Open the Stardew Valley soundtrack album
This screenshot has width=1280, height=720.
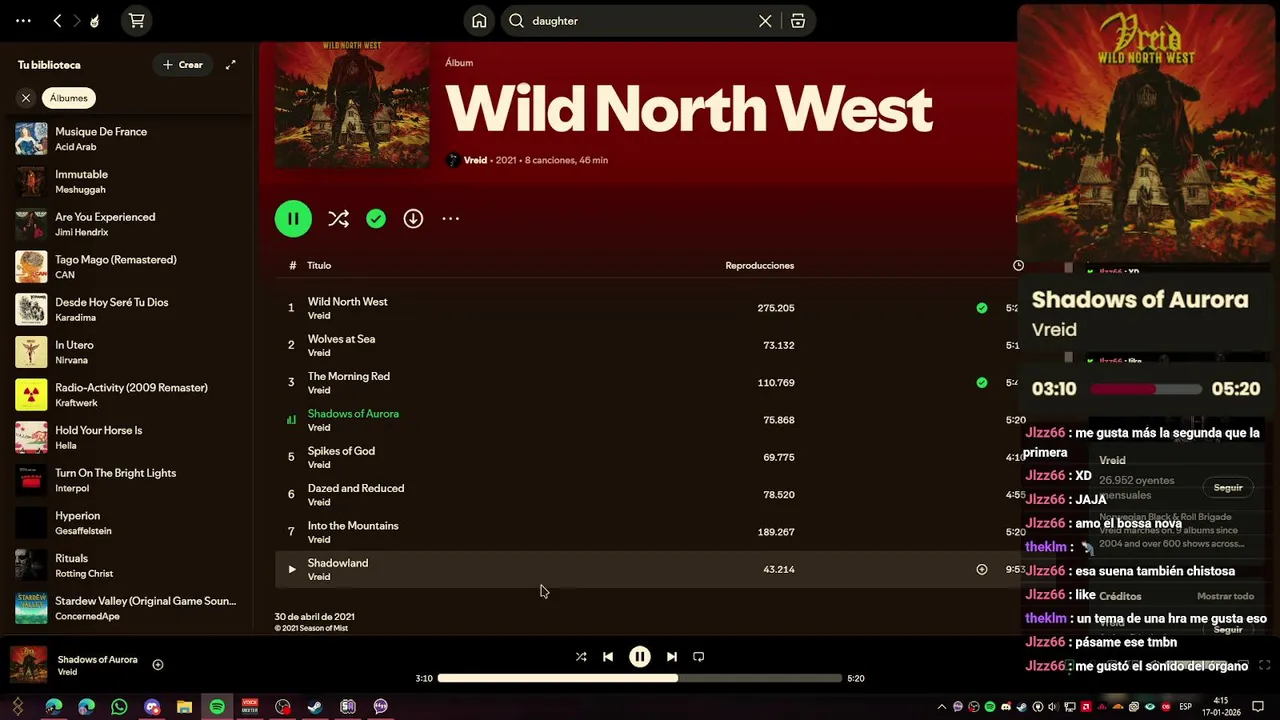[126, 608]
